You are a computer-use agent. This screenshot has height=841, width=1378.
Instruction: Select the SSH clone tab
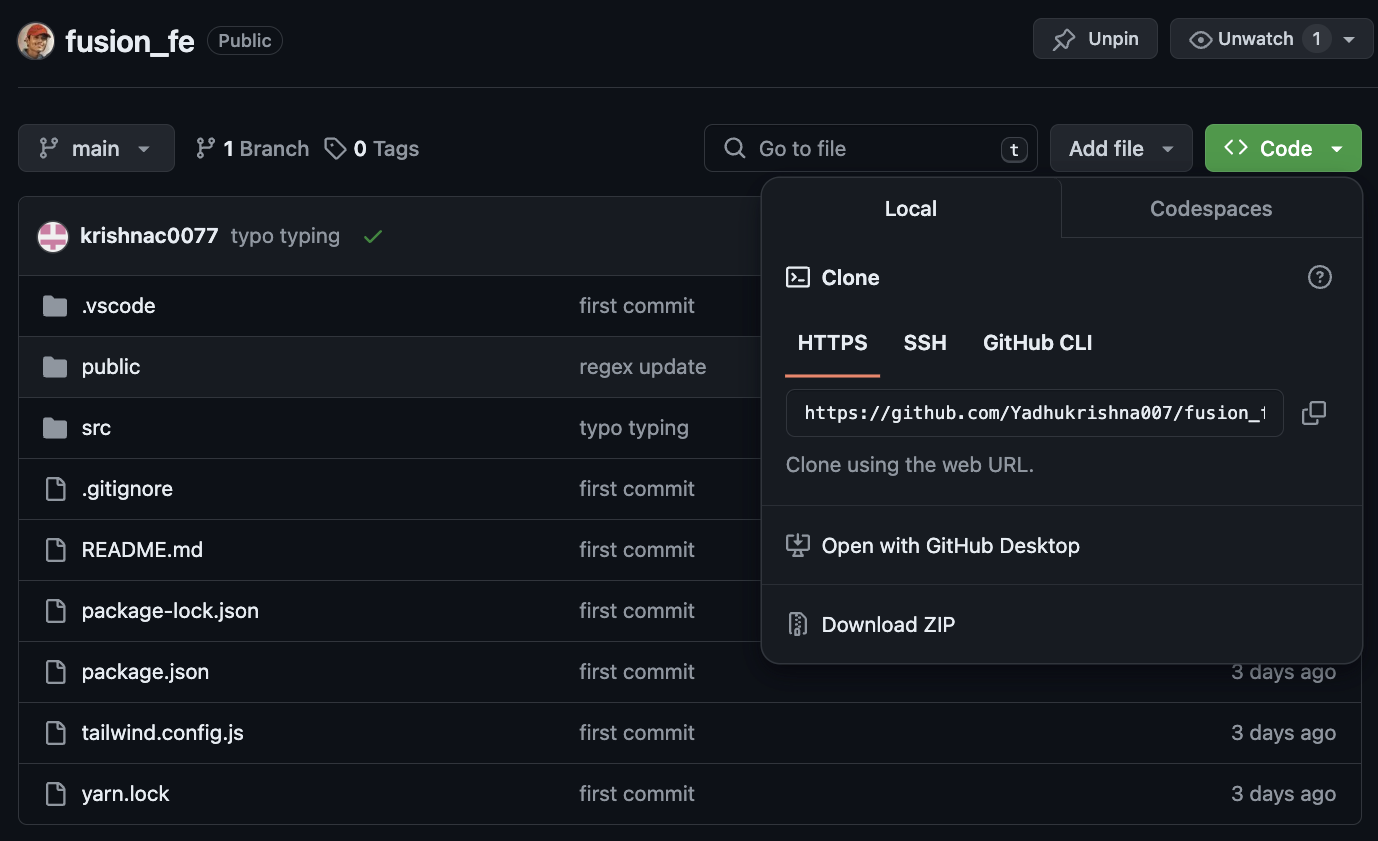925,343
